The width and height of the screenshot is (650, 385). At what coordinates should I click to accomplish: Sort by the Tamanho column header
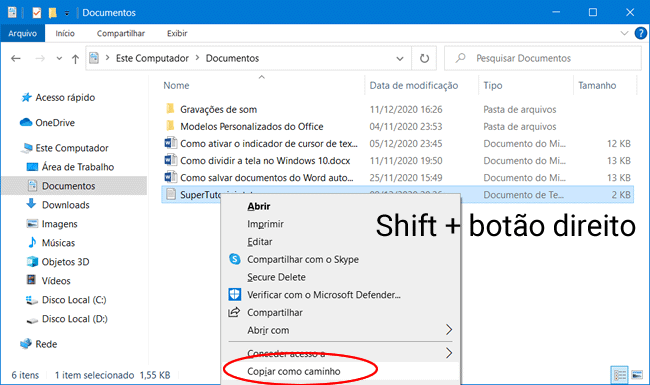597,85
